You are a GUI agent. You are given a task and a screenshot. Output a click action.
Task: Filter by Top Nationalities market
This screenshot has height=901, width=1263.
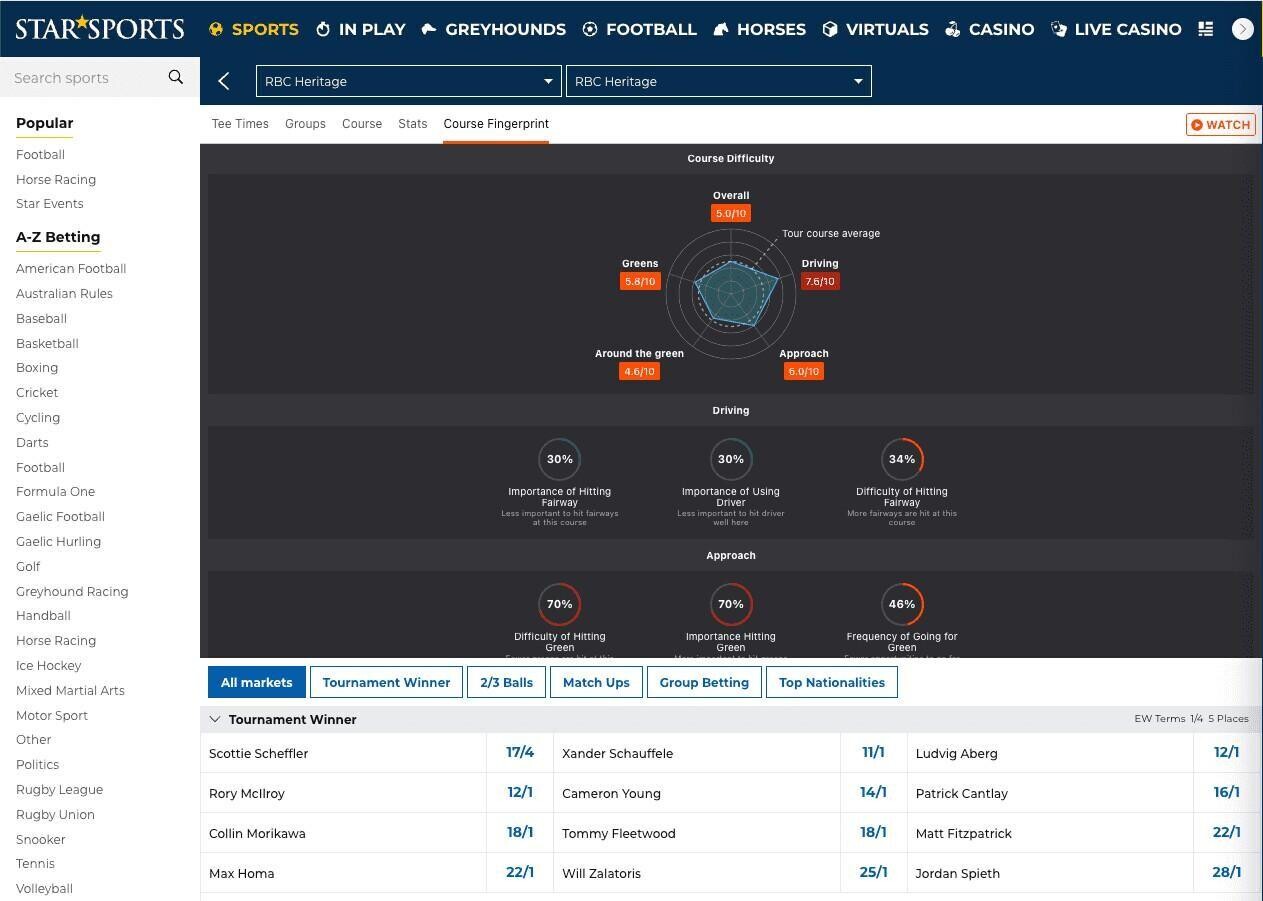click(832, 682)
